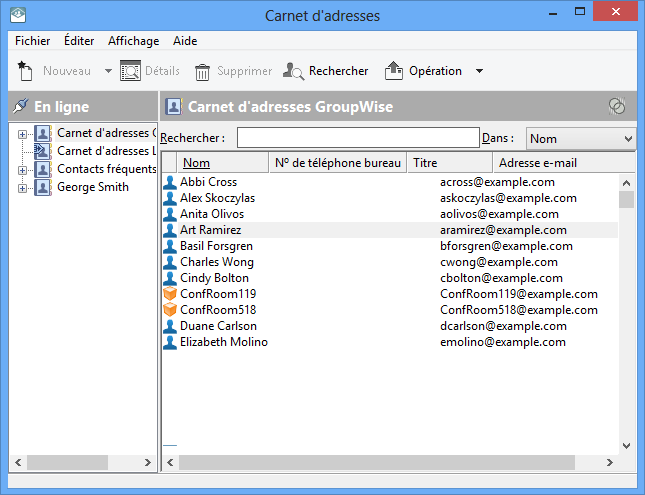Click the Anita Olivos user icon

coord(170,214)
